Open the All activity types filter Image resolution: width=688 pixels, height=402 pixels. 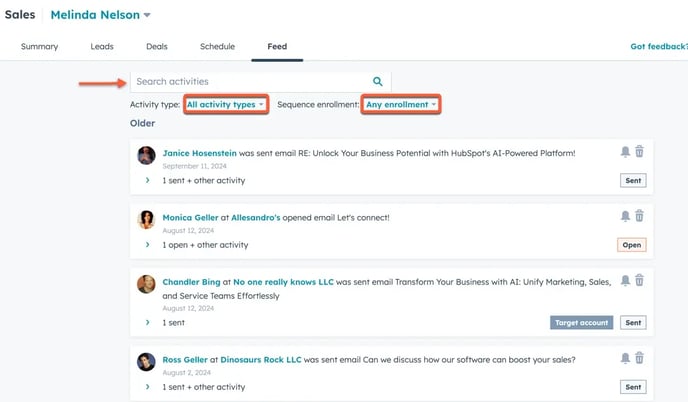pyautogui.click(x=226, y=104)
